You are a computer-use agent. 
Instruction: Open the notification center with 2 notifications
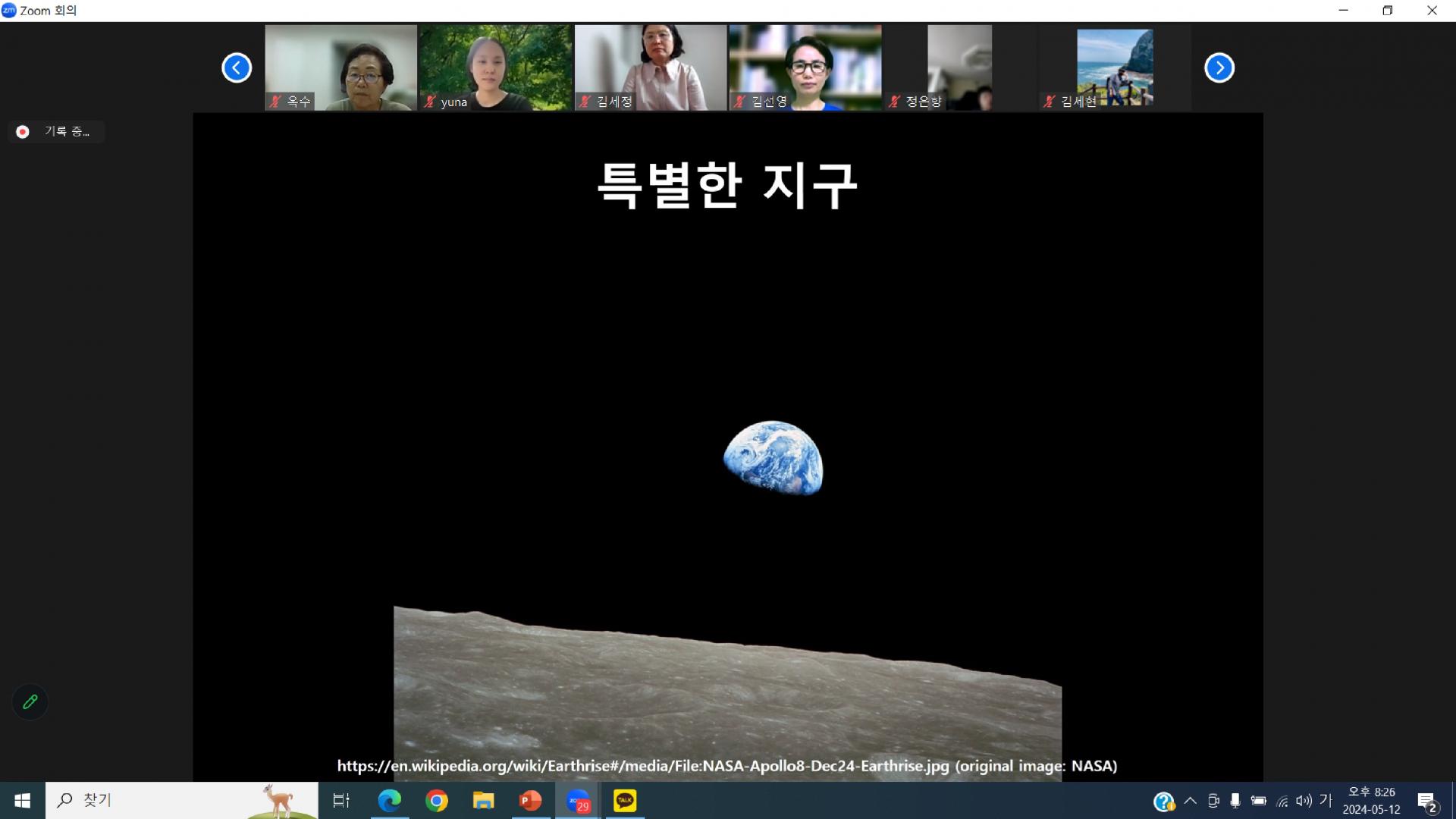pos(1428,802)
